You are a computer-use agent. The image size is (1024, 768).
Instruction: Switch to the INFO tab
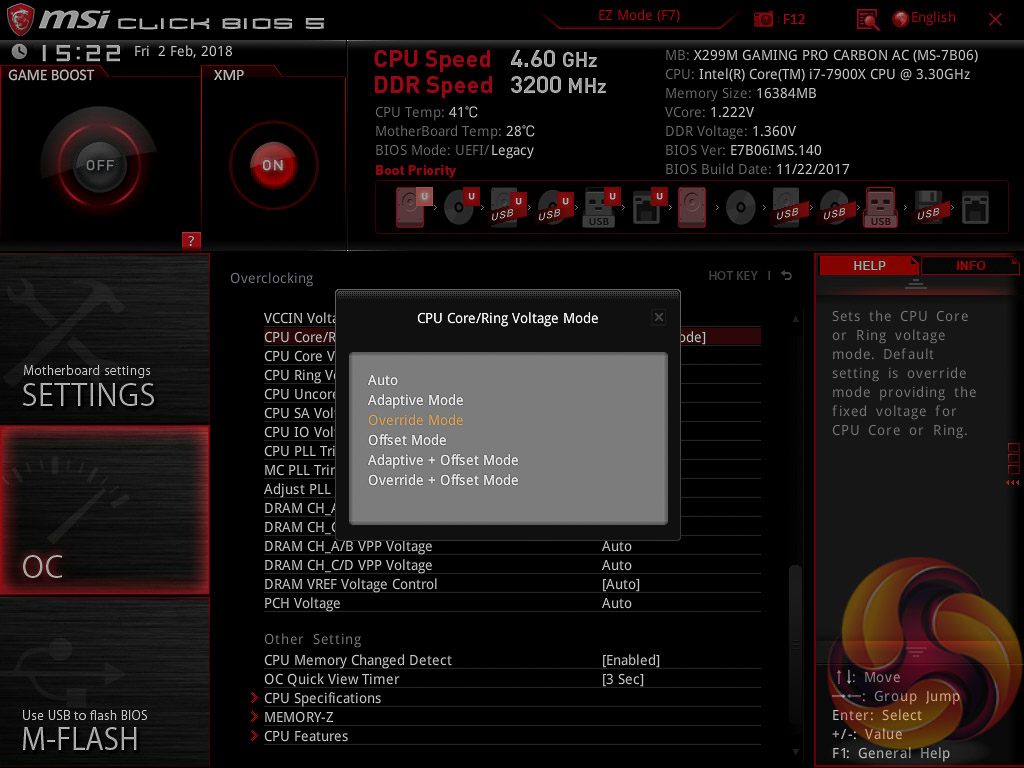click(970, 266)
